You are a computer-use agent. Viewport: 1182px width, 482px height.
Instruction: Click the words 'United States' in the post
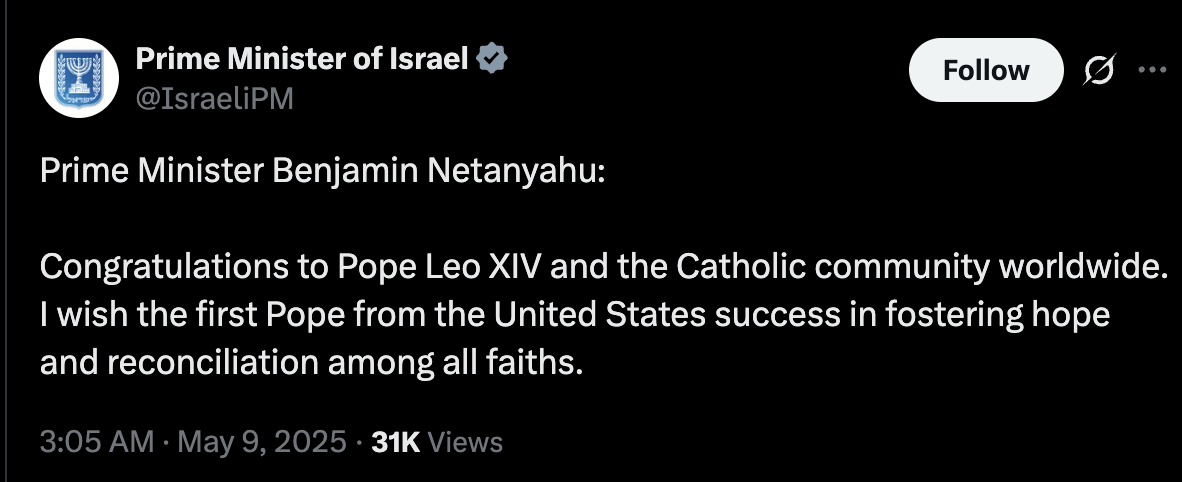600,315
